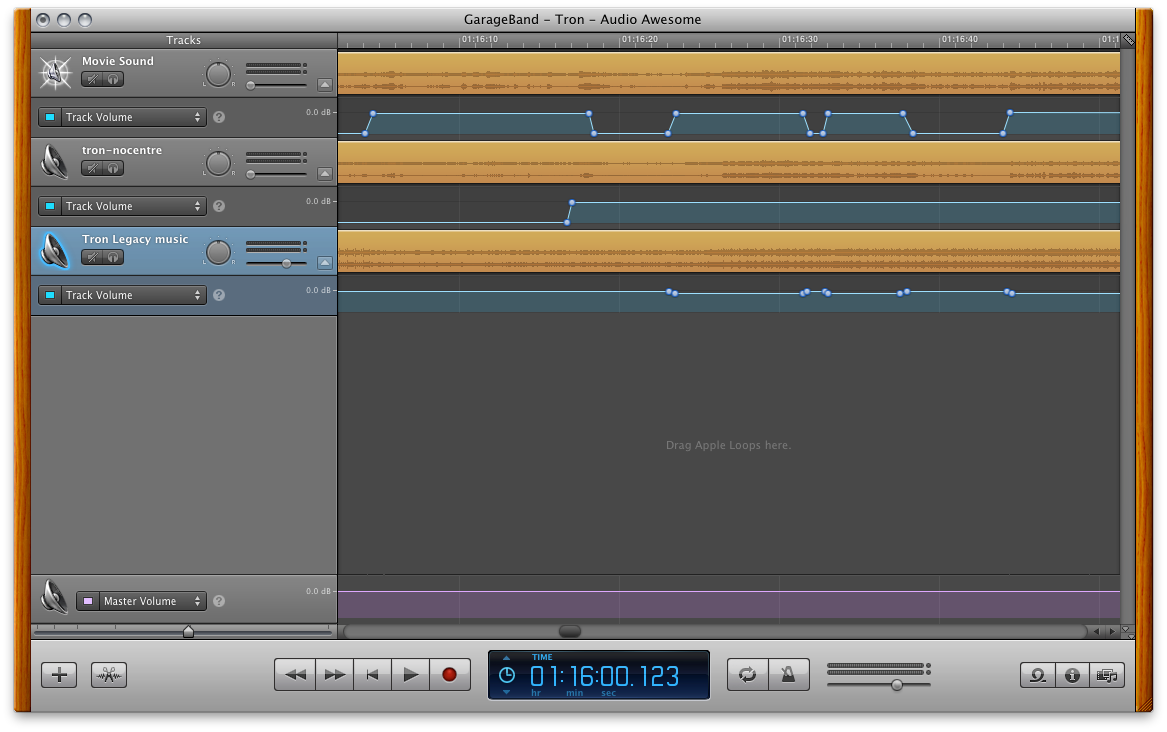Rewind the playhead

tap(295, 675)
